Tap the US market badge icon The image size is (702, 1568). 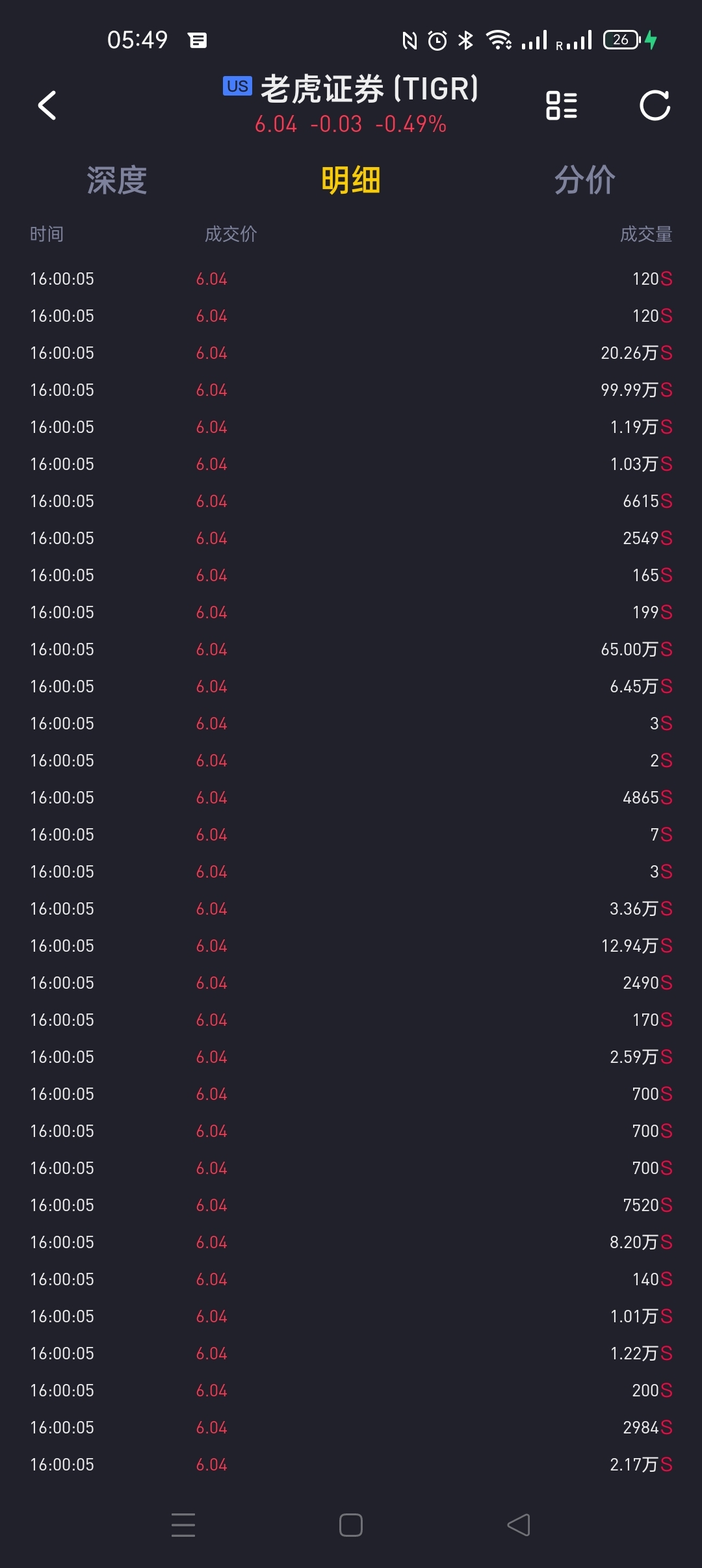click(x=237, y=86)
